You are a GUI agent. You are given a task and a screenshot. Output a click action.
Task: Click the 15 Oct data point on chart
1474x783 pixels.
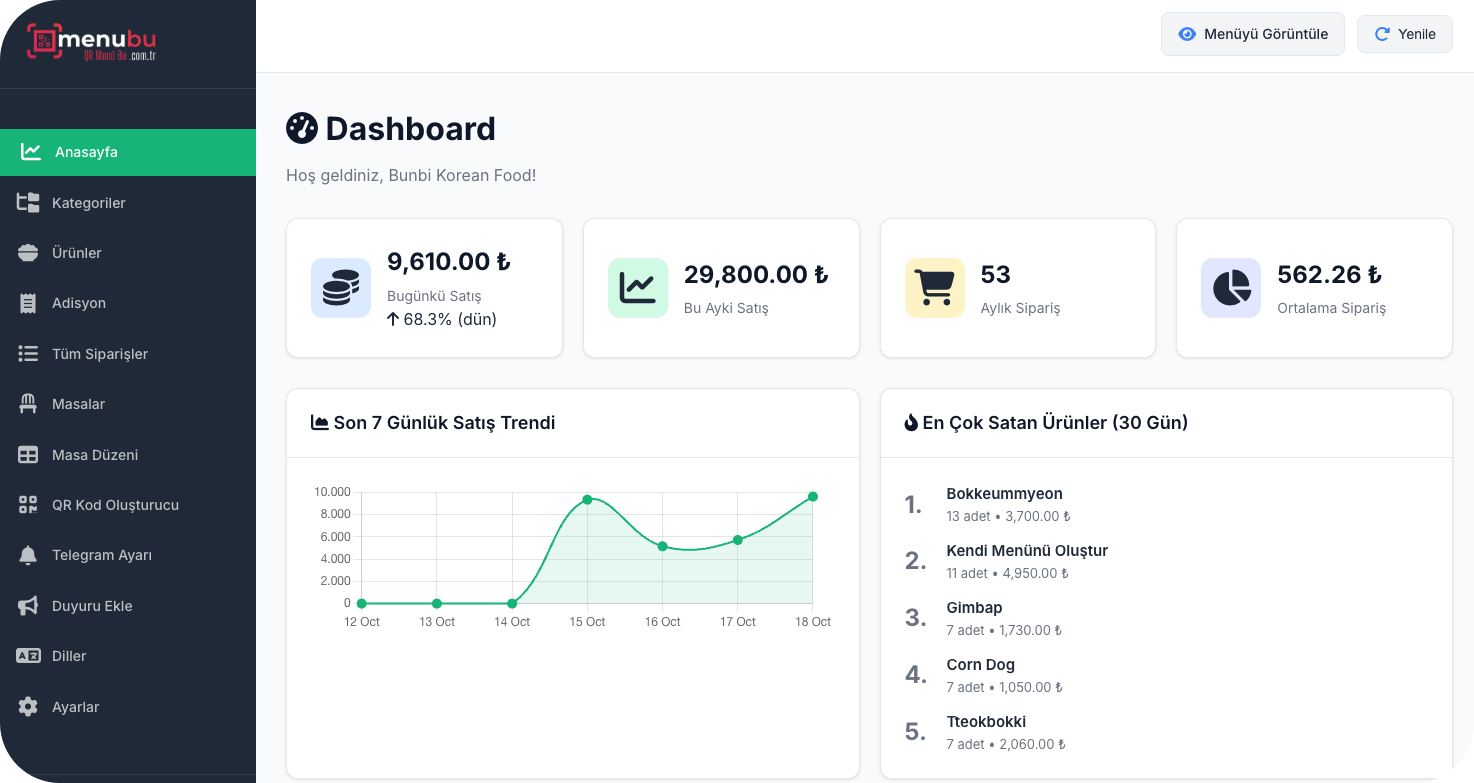pos(587,499)
